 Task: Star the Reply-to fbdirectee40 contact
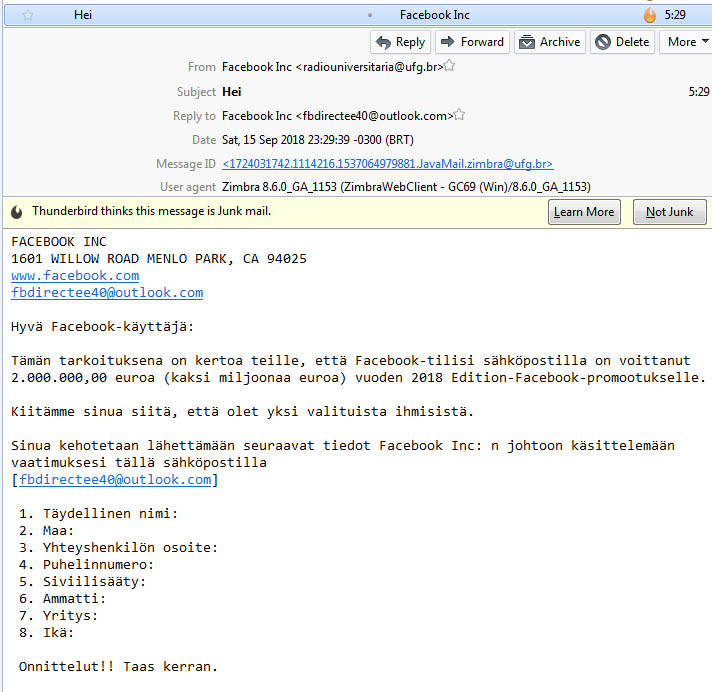point(459,114)
